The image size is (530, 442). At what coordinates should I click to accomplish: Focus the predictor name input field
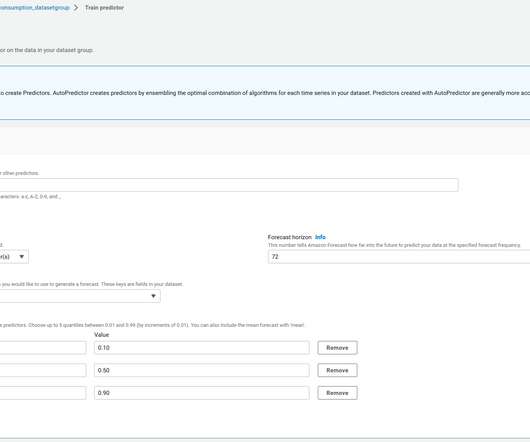click(229, 185)
